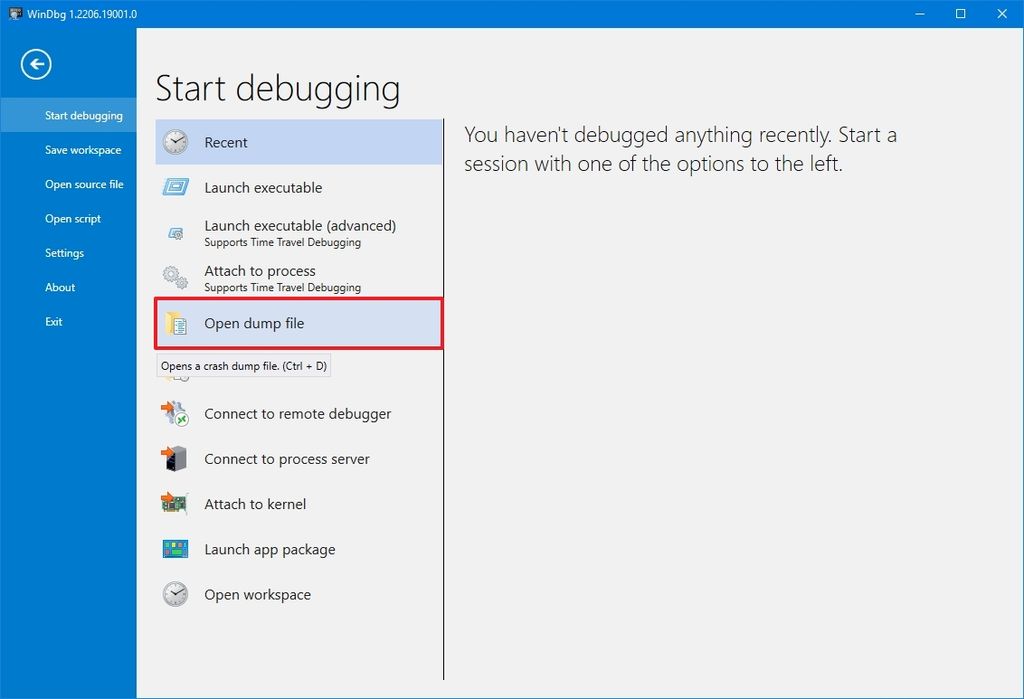The height and width of the screenshot is (699, 1024).
Task: Click the Open dump file folder icon
Action: [x=176, y=323]
